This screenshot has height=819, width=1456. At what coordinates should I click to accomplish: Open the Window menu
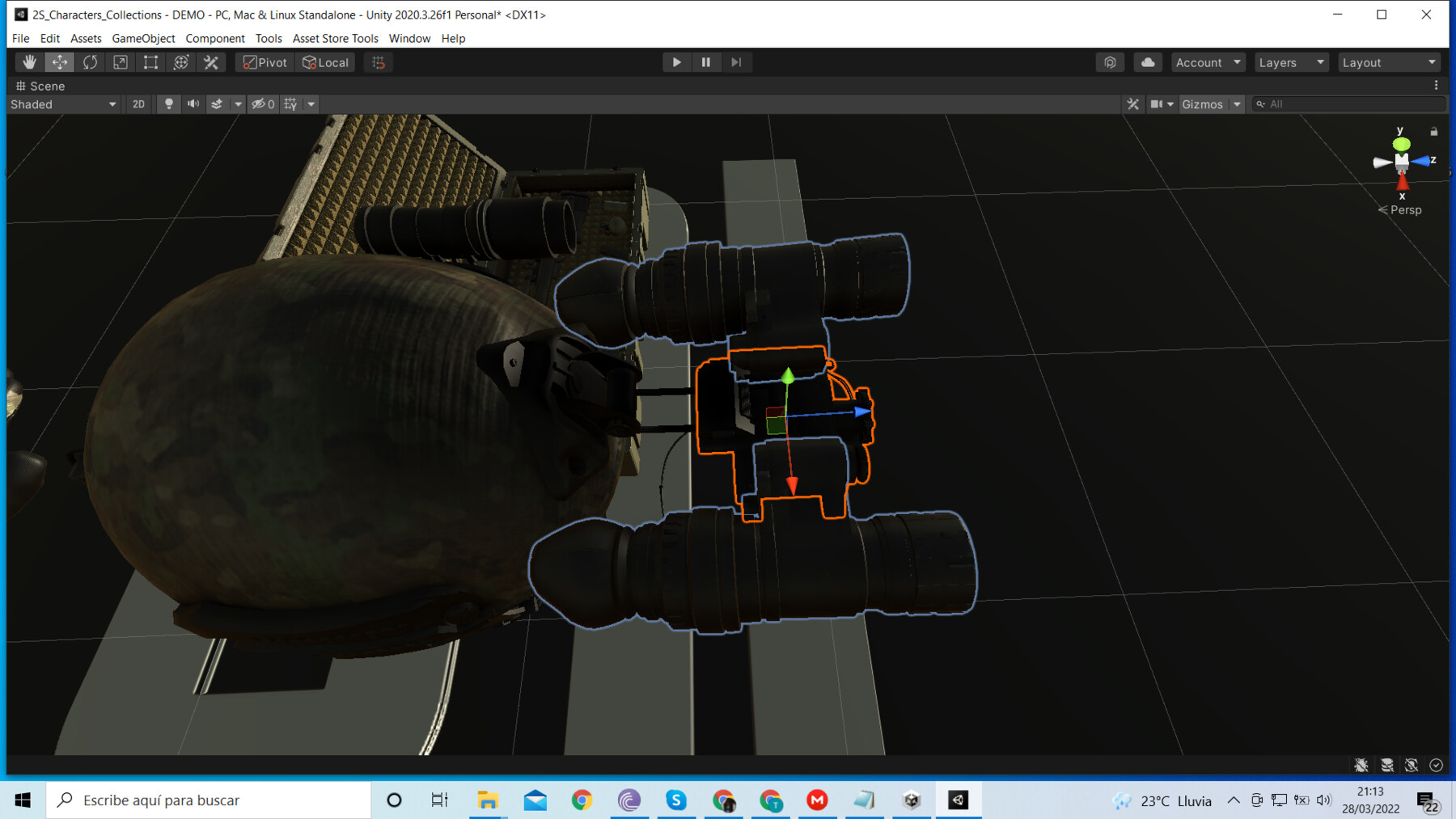point(409,38)
